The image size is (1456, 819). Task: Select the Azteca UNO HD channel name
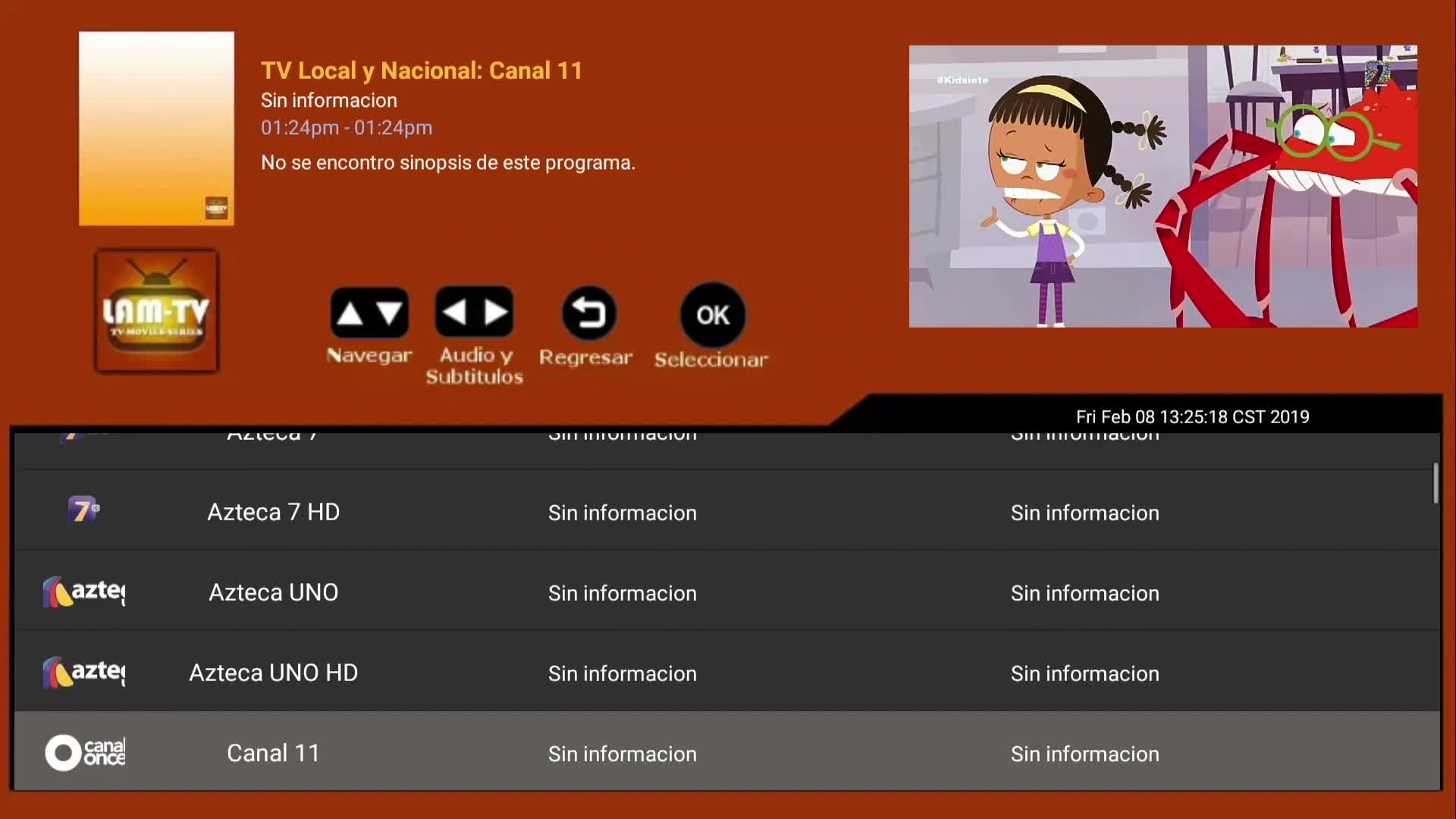(x=274, y=673)
